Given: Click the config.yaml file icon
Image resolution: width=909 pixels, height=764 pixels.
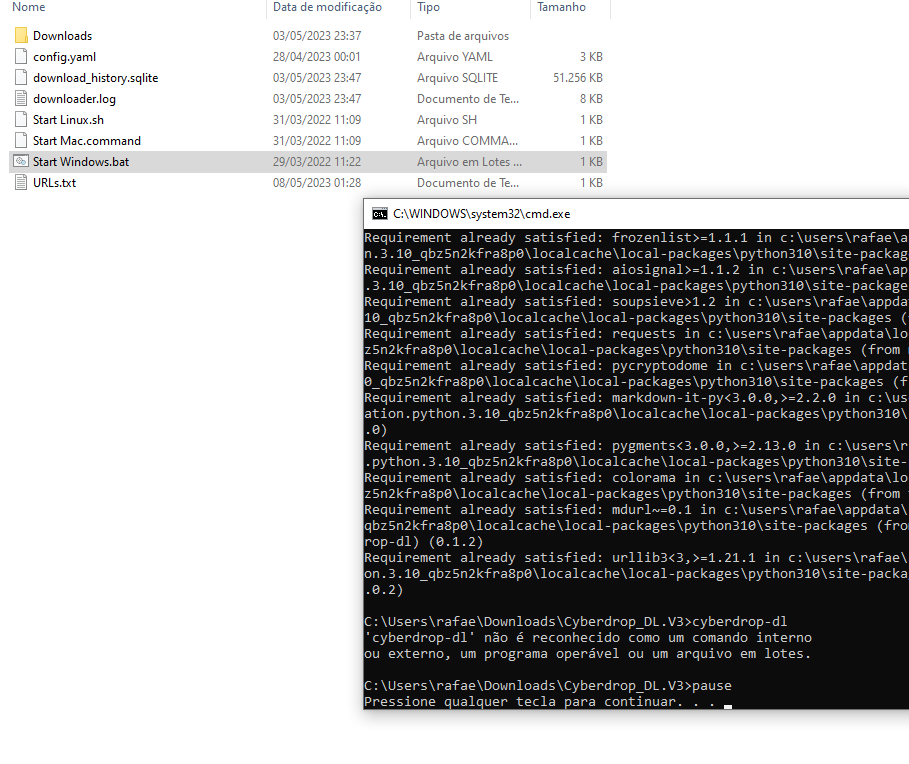Looking at the screenshot, I should 21,56.
